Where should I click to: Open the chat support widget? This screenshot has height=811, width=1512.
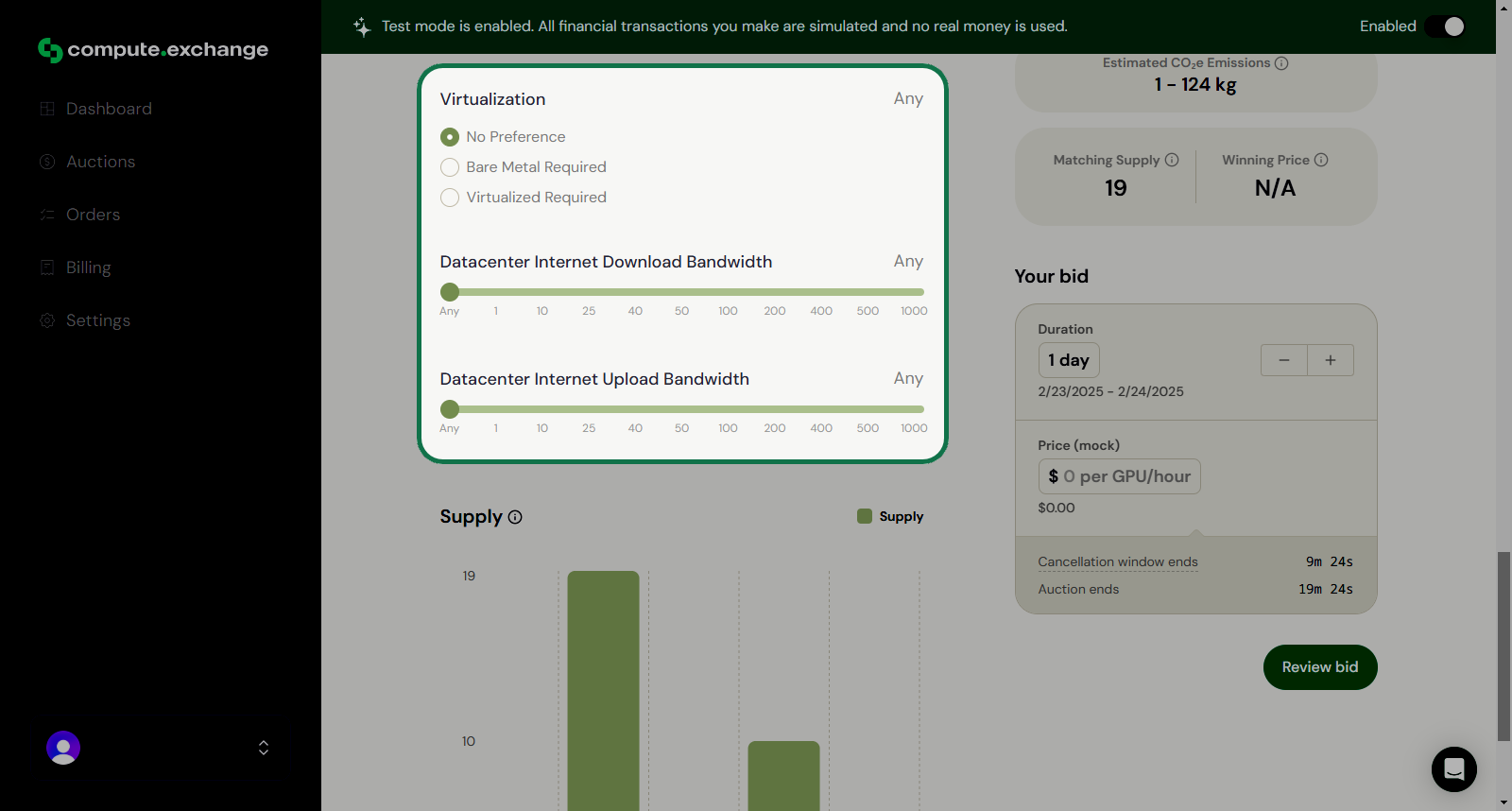pos(1454,769)
